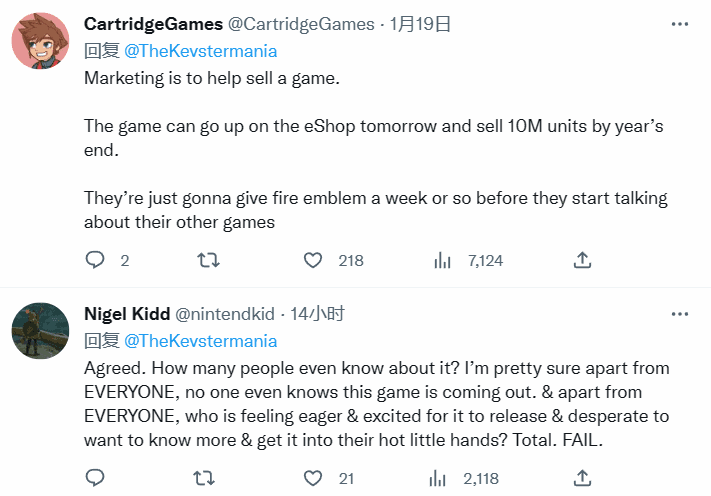Image resolution: width=711 pixels, height=496 pixels.
Task: Click @TheKevstermania mention in Nigel's reply
Action: pos(201,340)
